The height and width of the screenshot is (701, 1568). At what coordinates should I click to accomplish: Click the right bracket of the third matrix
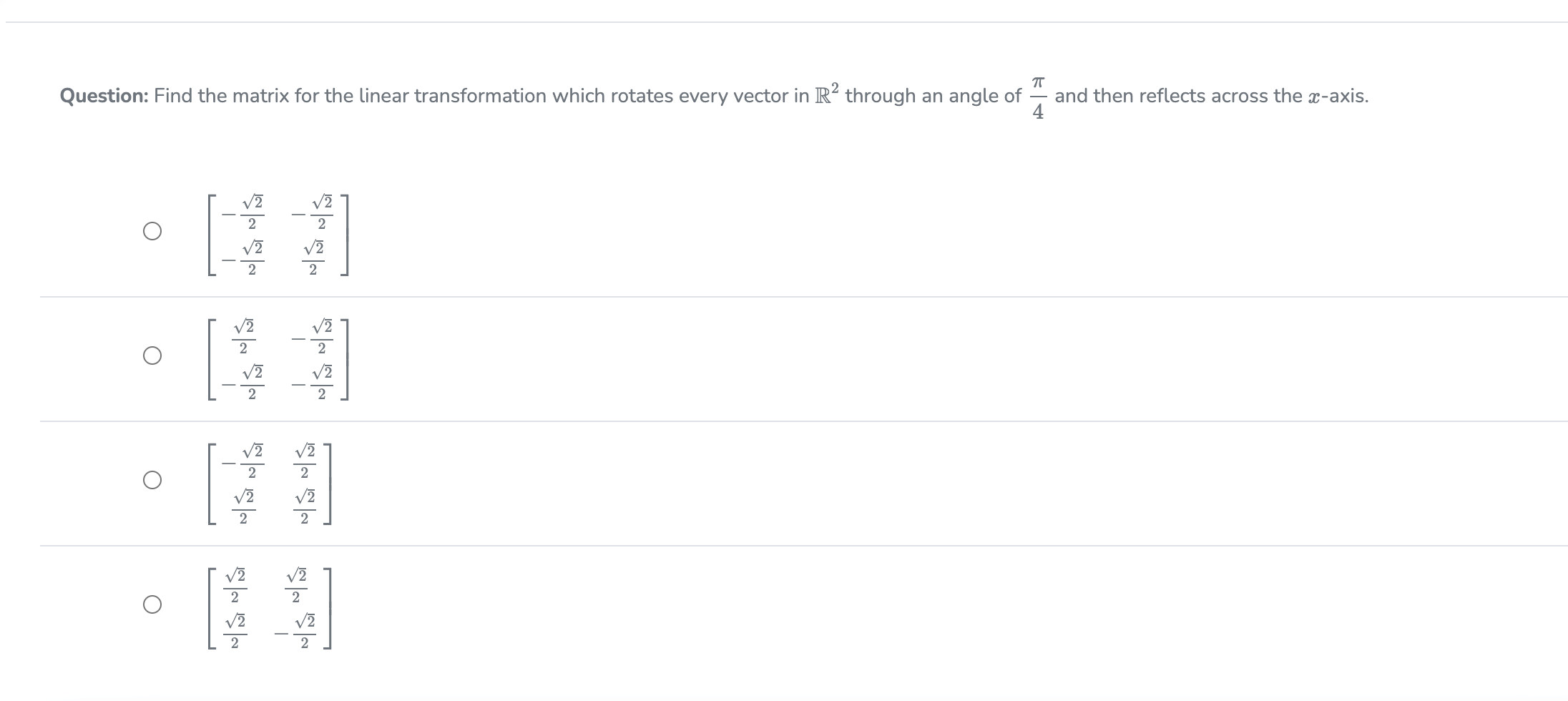click(x=328, y=484)
